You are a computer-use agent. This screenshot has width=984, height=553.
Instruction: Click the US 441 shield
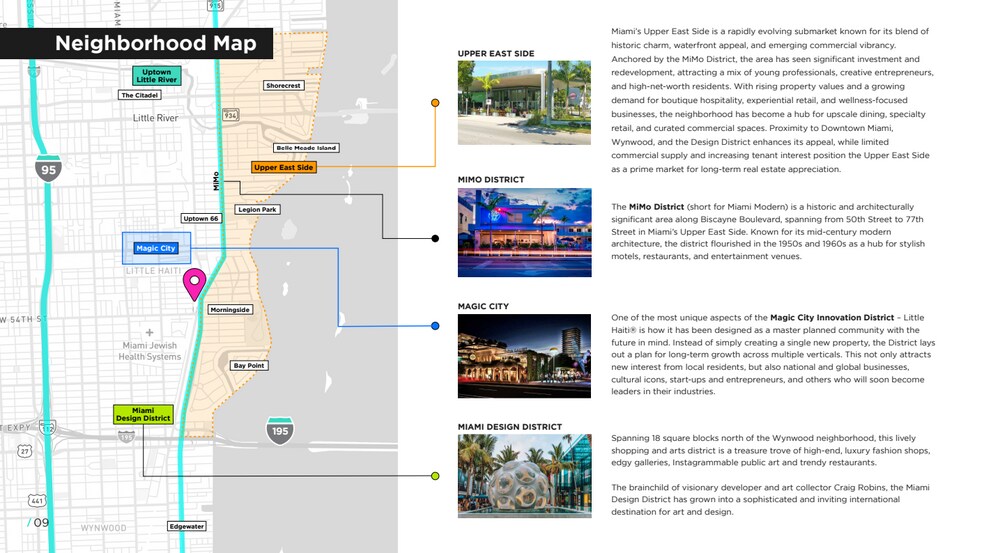[x=37, y=500]
